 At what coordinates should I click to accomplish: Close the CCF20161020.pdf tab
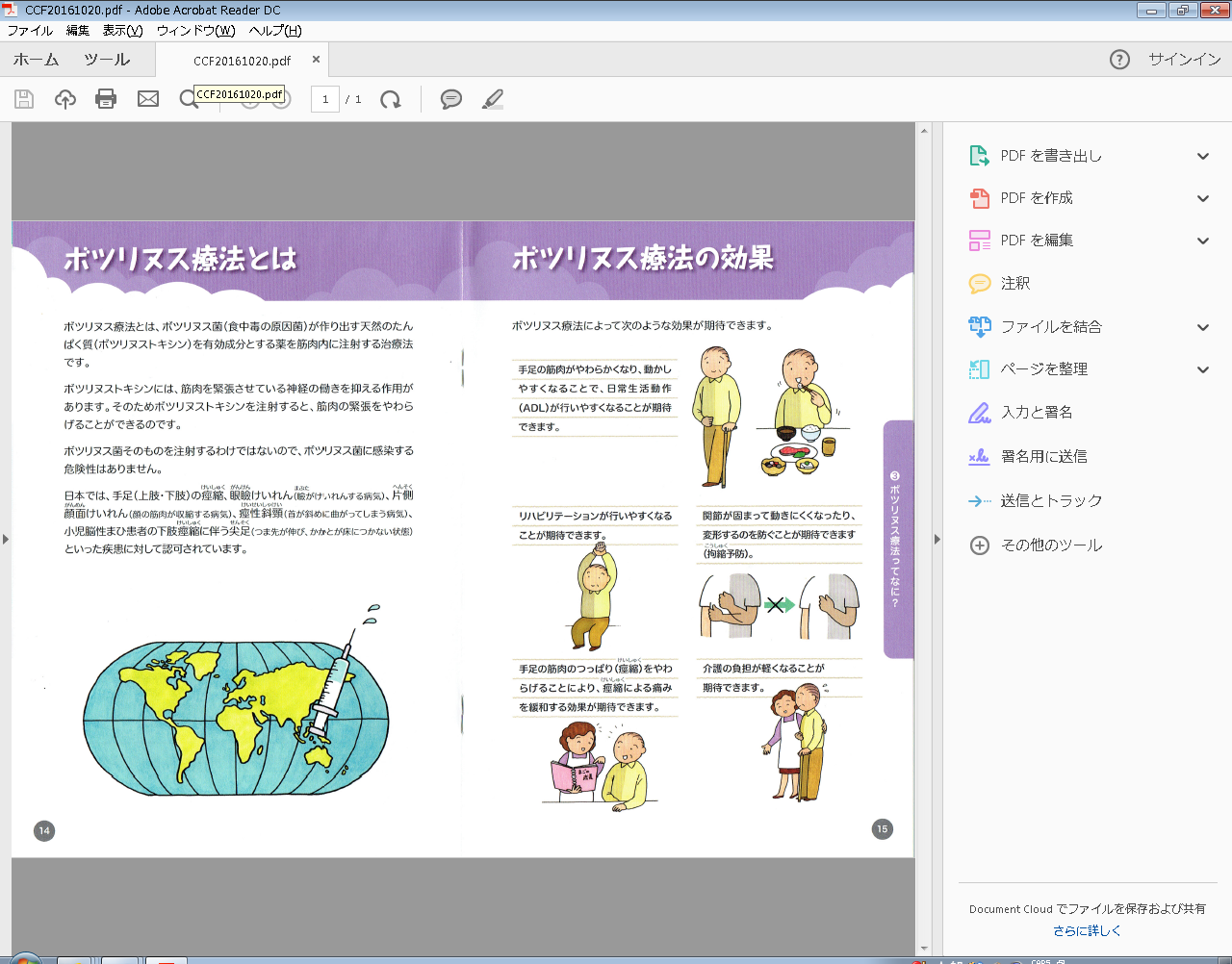tap(316, 60)
